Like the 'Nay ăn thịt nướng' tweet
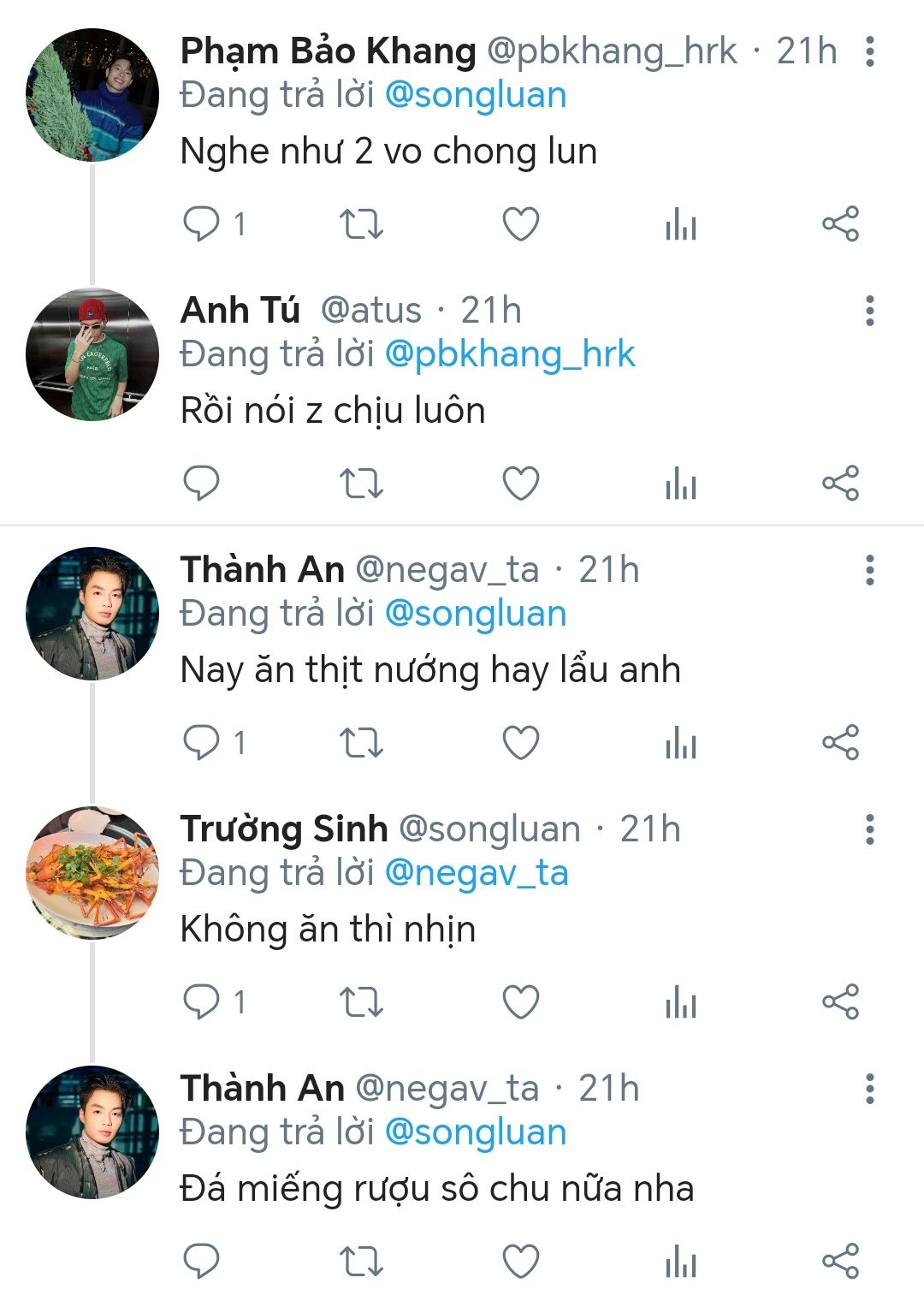Screen dimensions: 924x1295 (520, 742)
